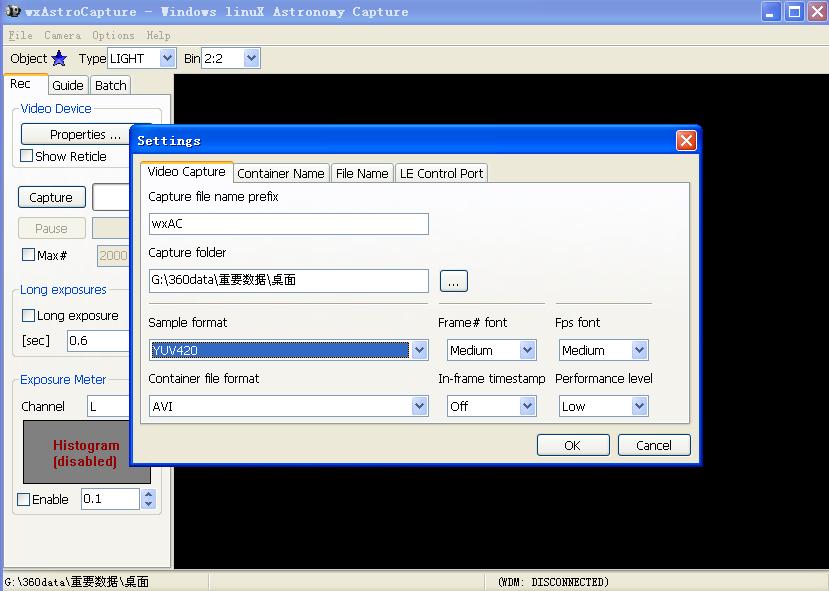Image resolution: width=829 pixels, height=591 pixels.
Task: Click the 0.1 histogram value field
Action: (110, 498)
